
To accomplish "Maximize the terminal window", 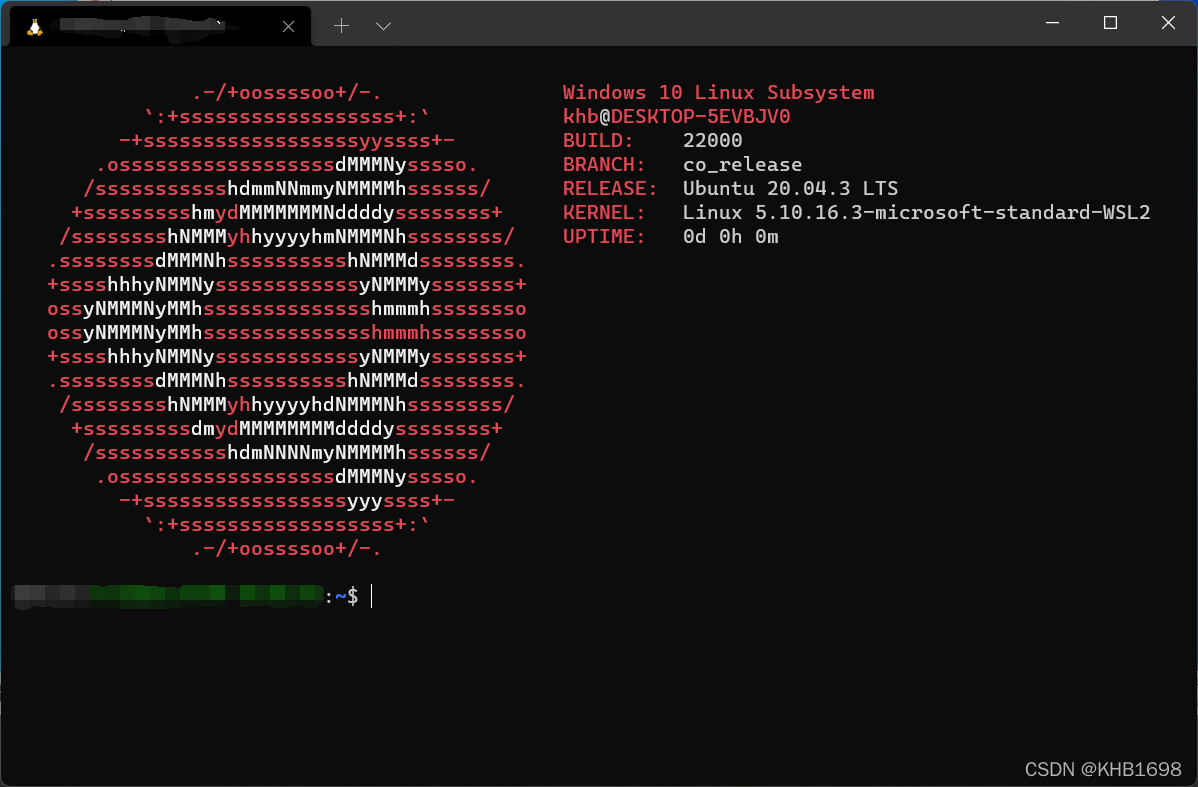I will (1110, 23).
